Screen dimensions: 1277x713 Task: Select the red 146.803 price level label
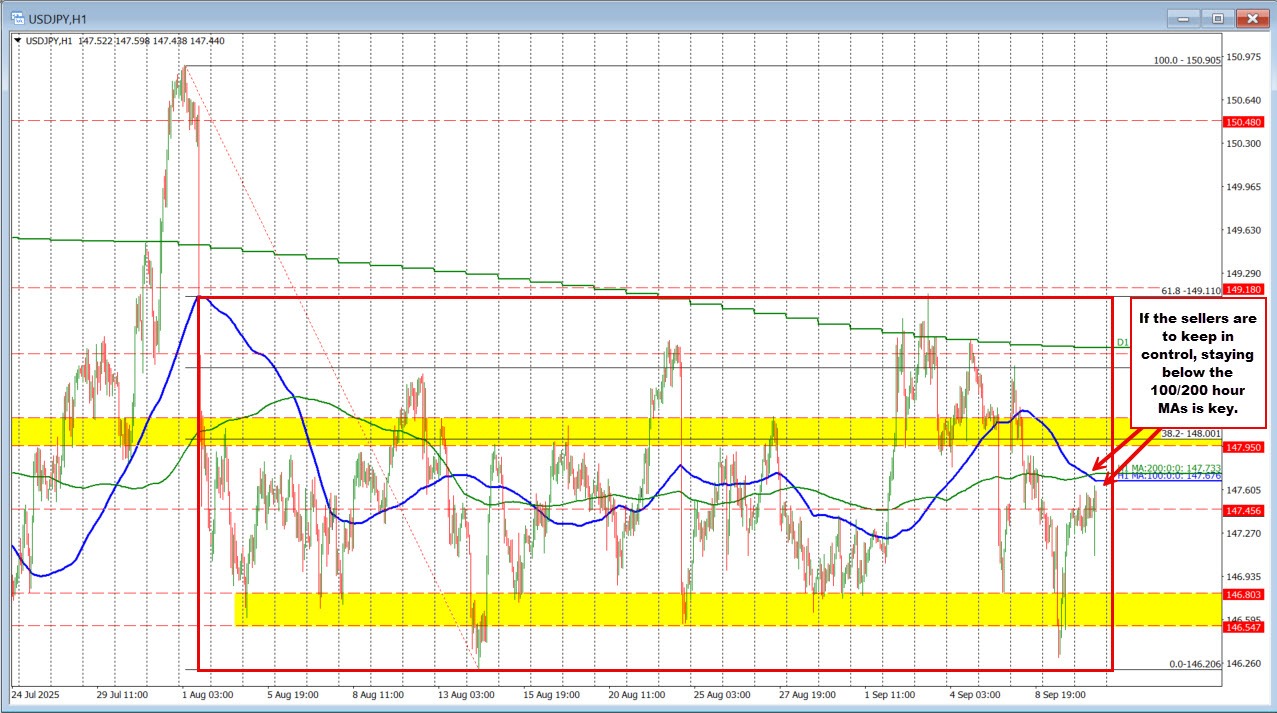(1243, 594)
